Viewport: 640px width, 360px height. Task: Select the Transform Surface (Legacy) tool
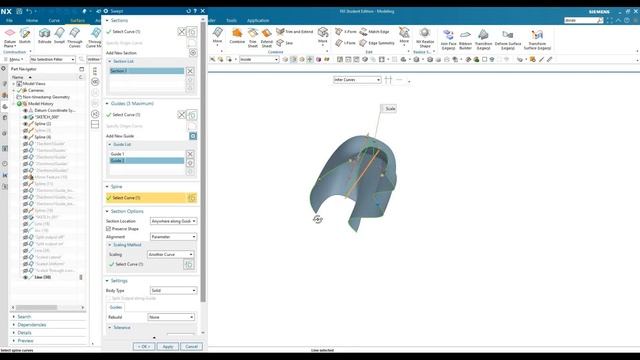[537, 39]
